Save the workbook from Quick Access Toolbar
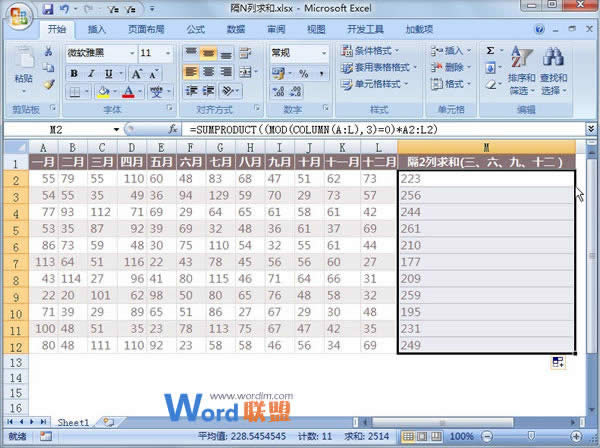 coord(48,10)
